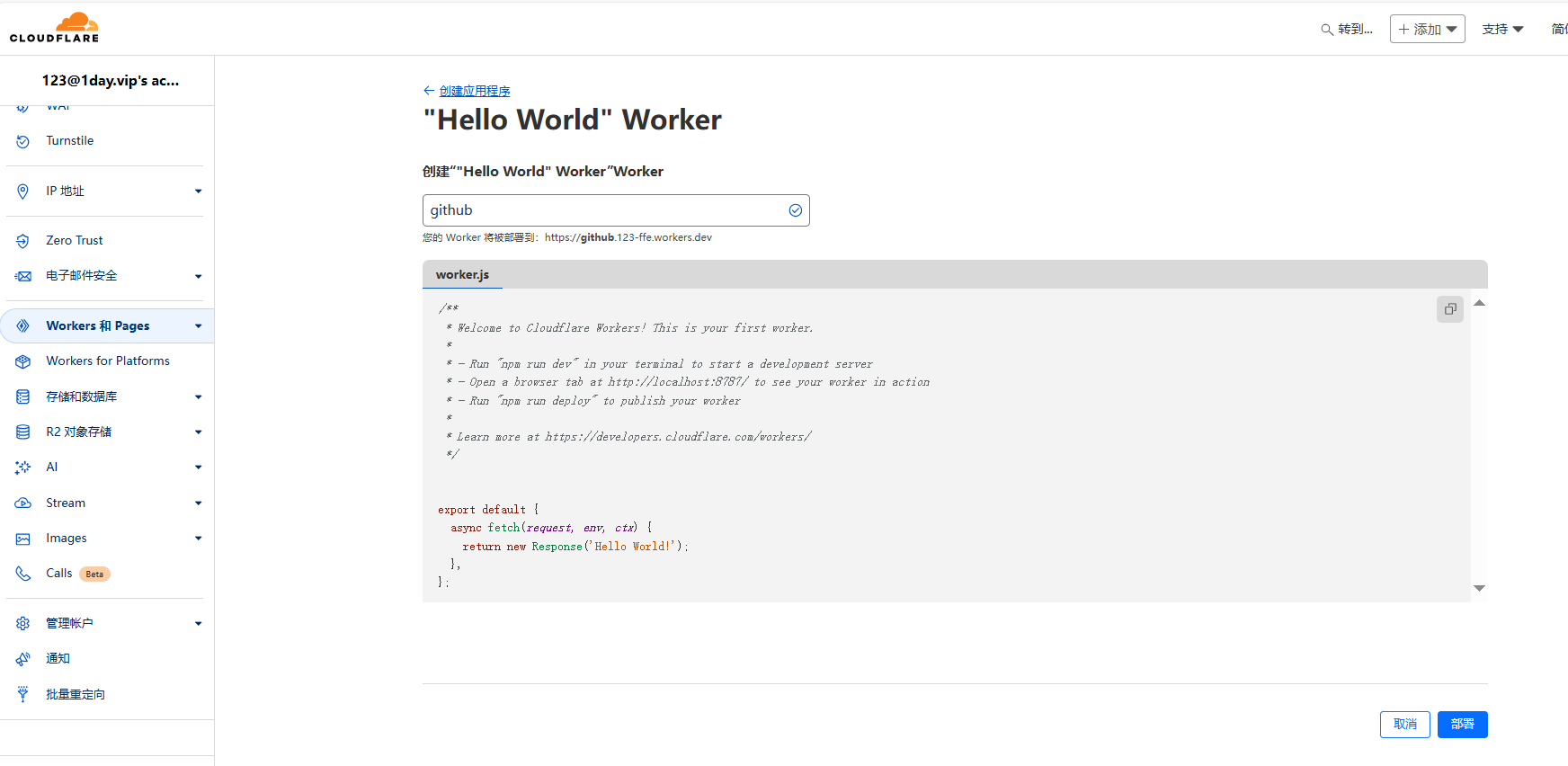Screen dimensions: 1568x766
Task: Click the export default code line
Action: 488,510
